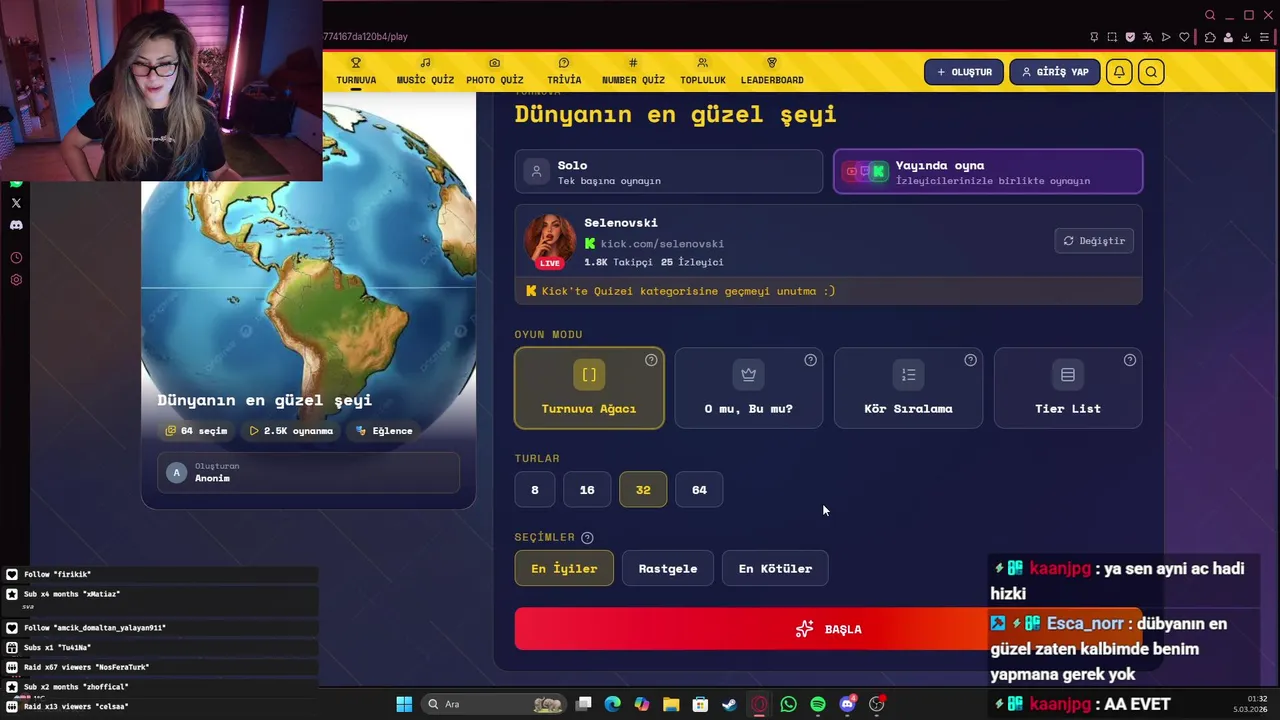
Task: Open Spotify from taskbar
Action: [817, 704]
